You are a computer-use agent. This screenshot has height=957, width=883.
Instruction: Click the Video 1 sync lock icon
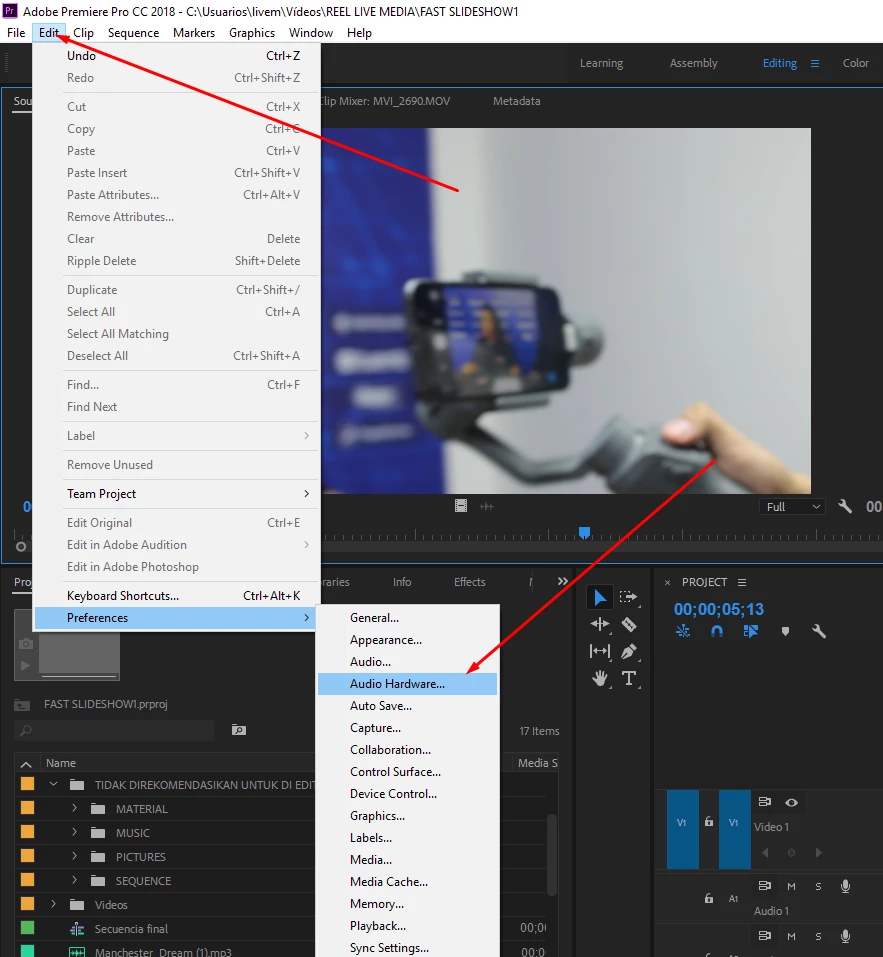[765, 802]
